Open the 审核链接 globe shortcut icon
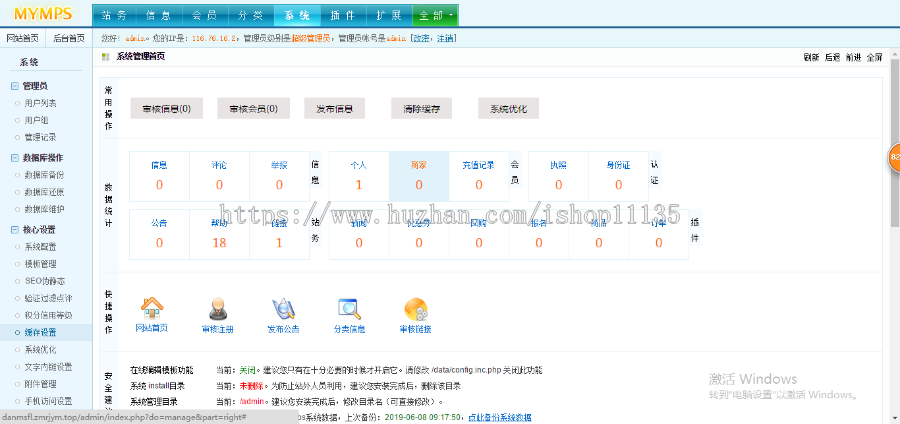This screenshot has height=424, width=900. click(416, 309)
